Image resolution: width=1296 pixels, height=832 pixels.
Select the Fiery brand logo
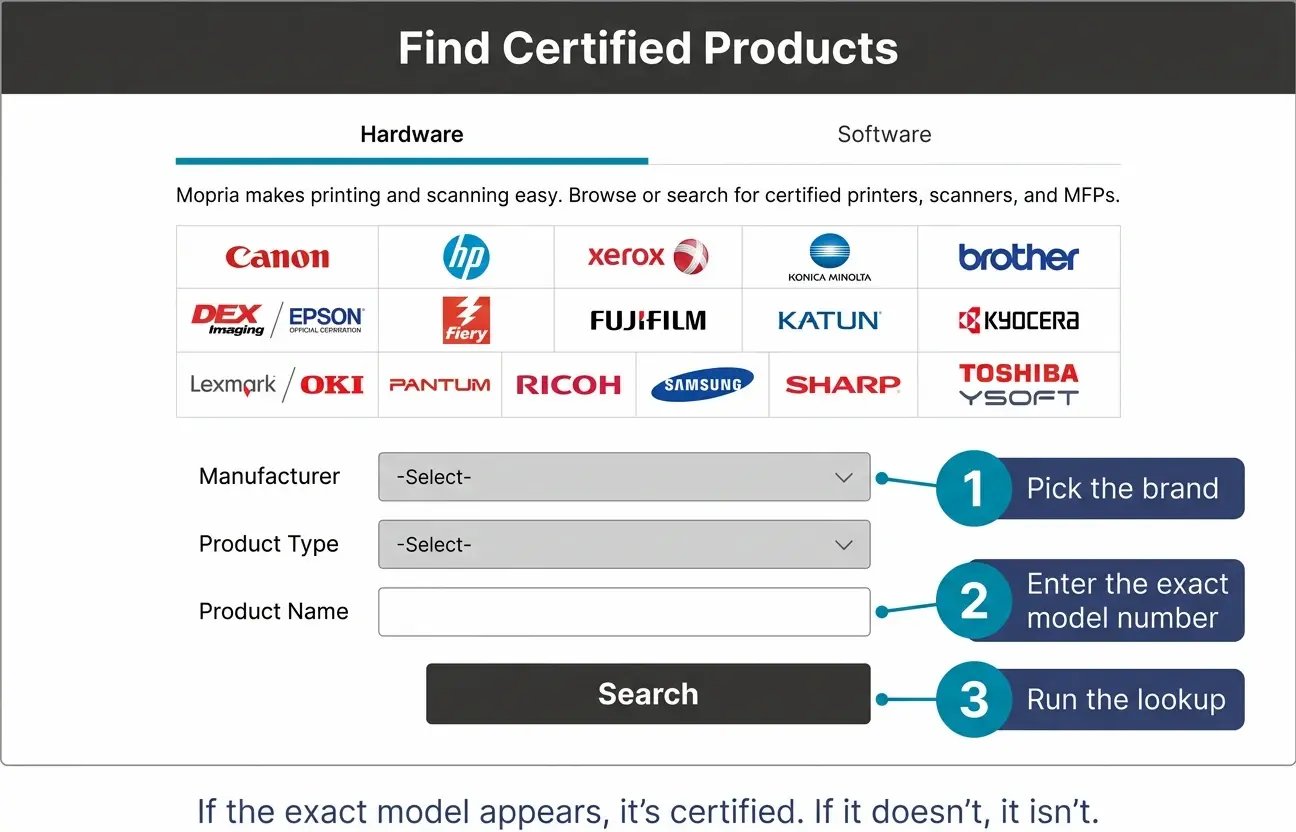pyautogui.click(x=466, y=320)
